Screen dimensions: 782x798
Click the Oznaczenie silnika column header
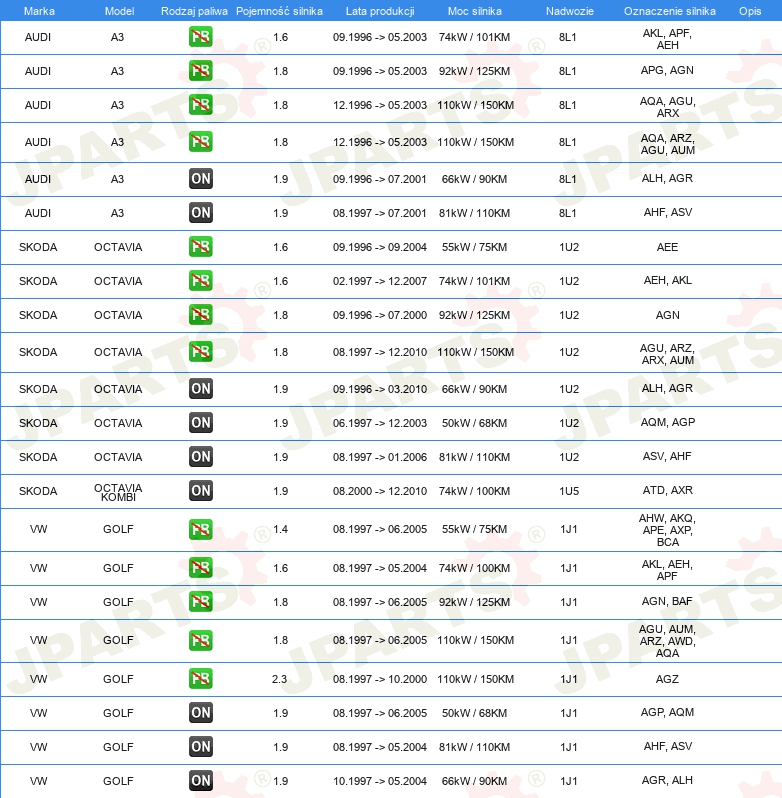[x=670, y=11]
